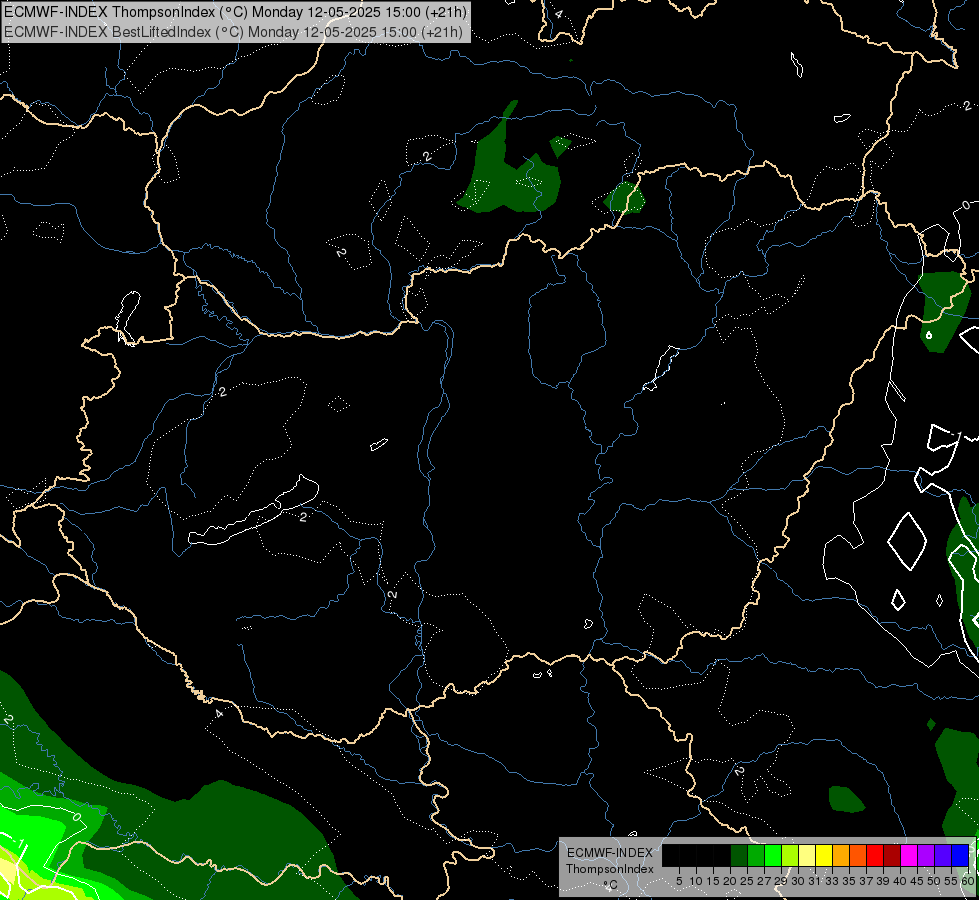Screen dimensions: 979x900
Task: Choose the orange 33-35 legend swatch
Action: coord(841,856)
